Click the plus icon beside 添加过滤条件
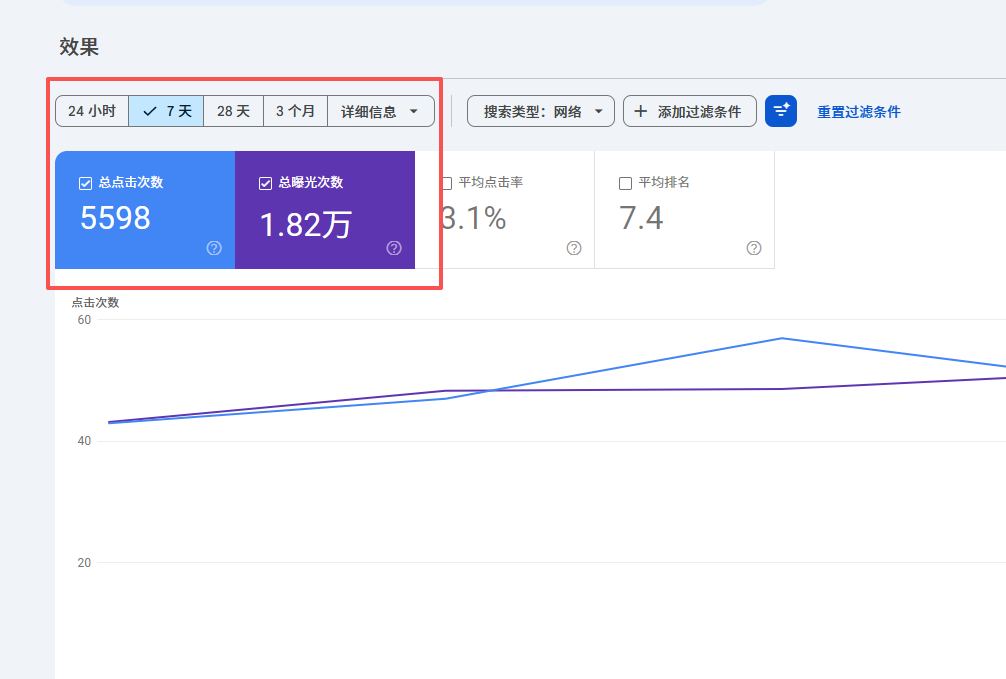The image size is (1006, 679). pos(640,111)
